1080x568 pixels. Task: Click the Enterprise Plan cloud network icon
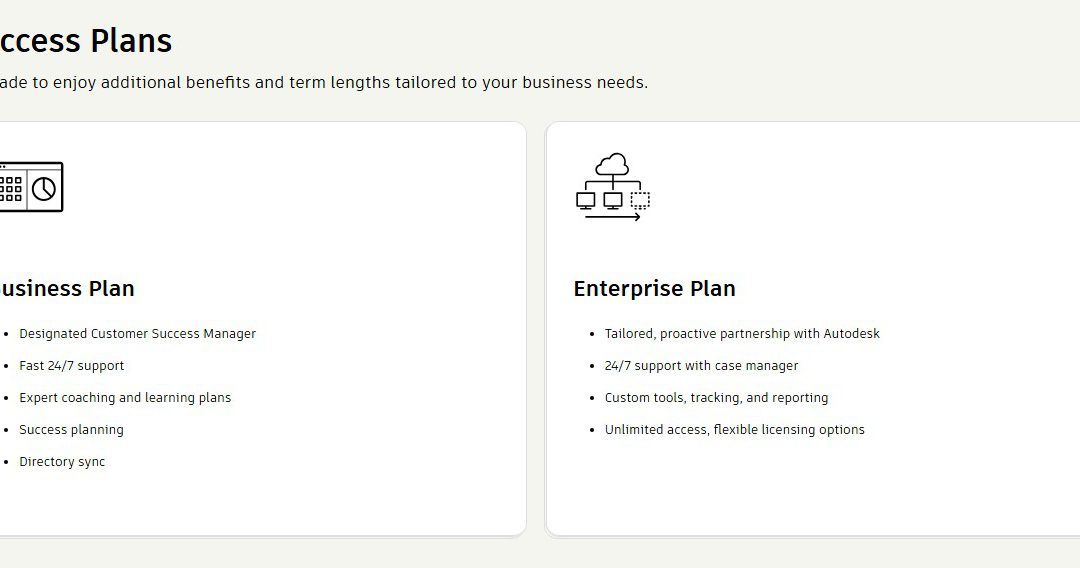(x=613, y=187)
